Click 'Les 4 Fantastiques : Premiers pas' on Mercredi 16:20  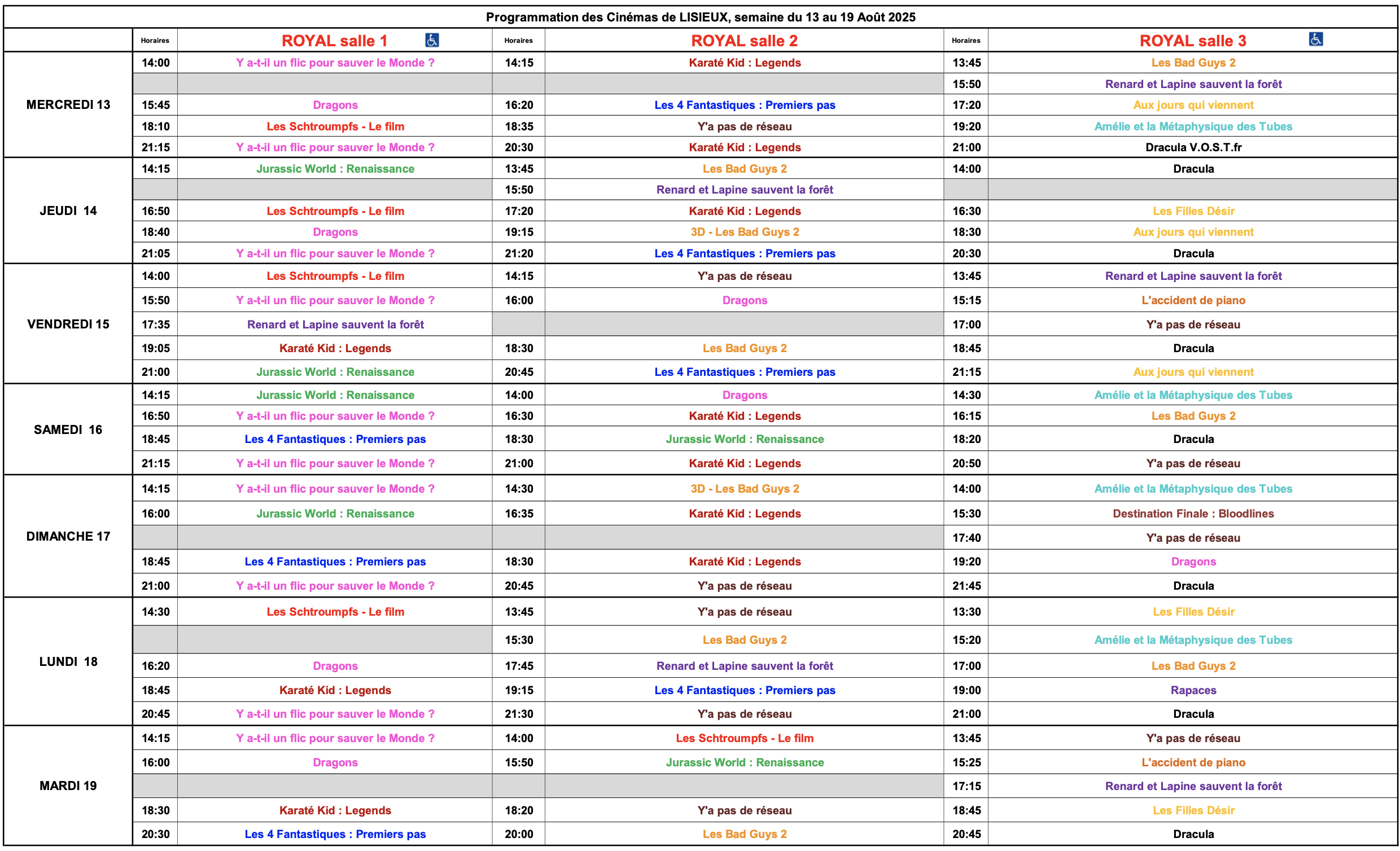click(x=745, y=105)
